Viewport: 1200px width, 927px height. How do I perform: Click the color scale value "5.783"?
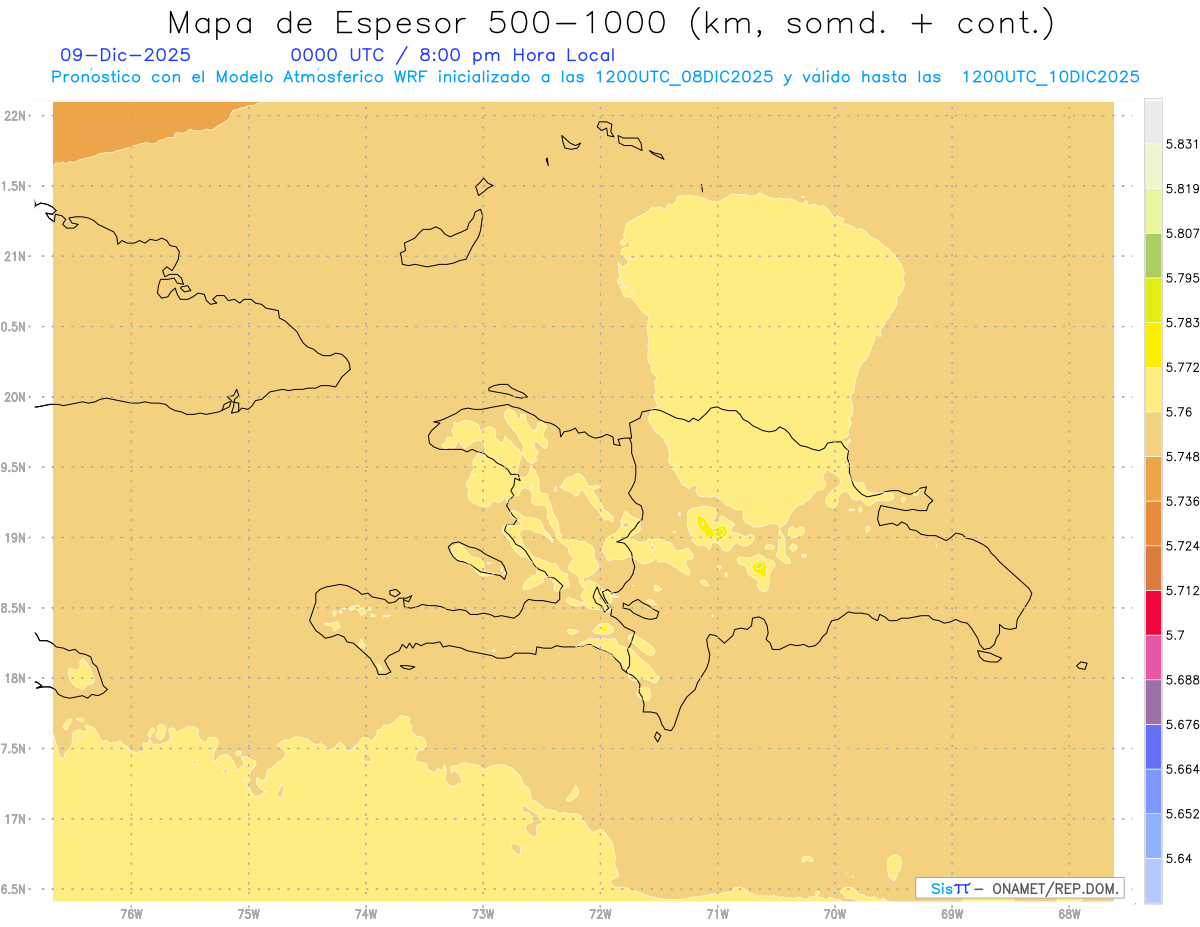pos(1182,322)
